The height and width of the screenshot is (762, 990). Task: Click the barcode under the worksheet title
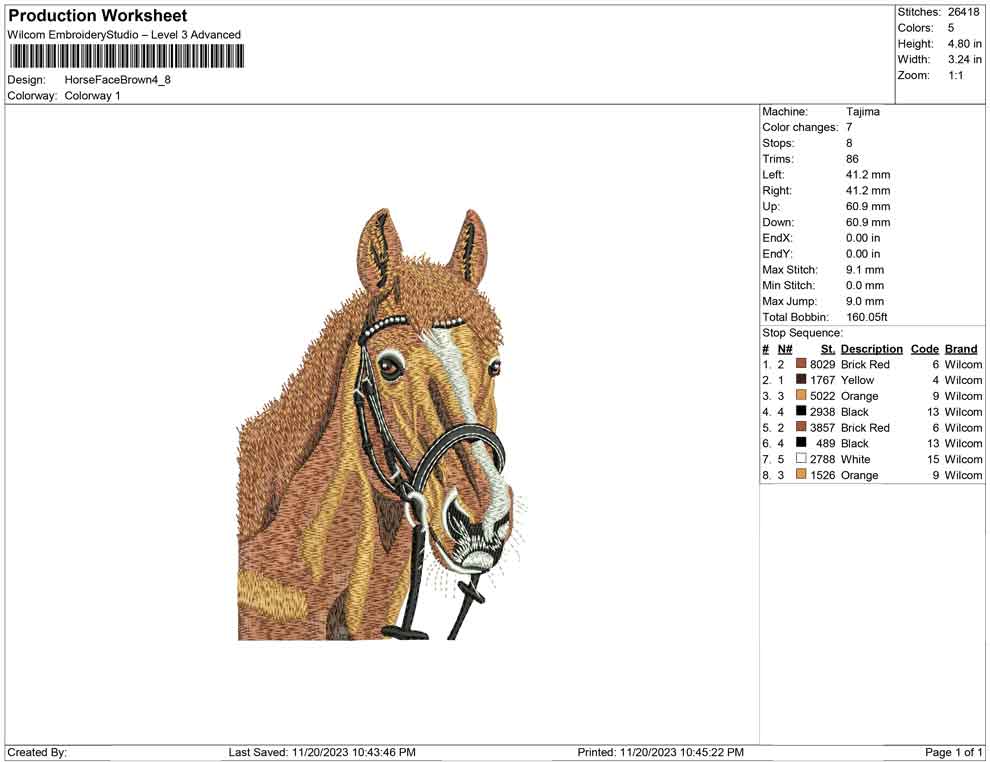click(x=124, y=56)
